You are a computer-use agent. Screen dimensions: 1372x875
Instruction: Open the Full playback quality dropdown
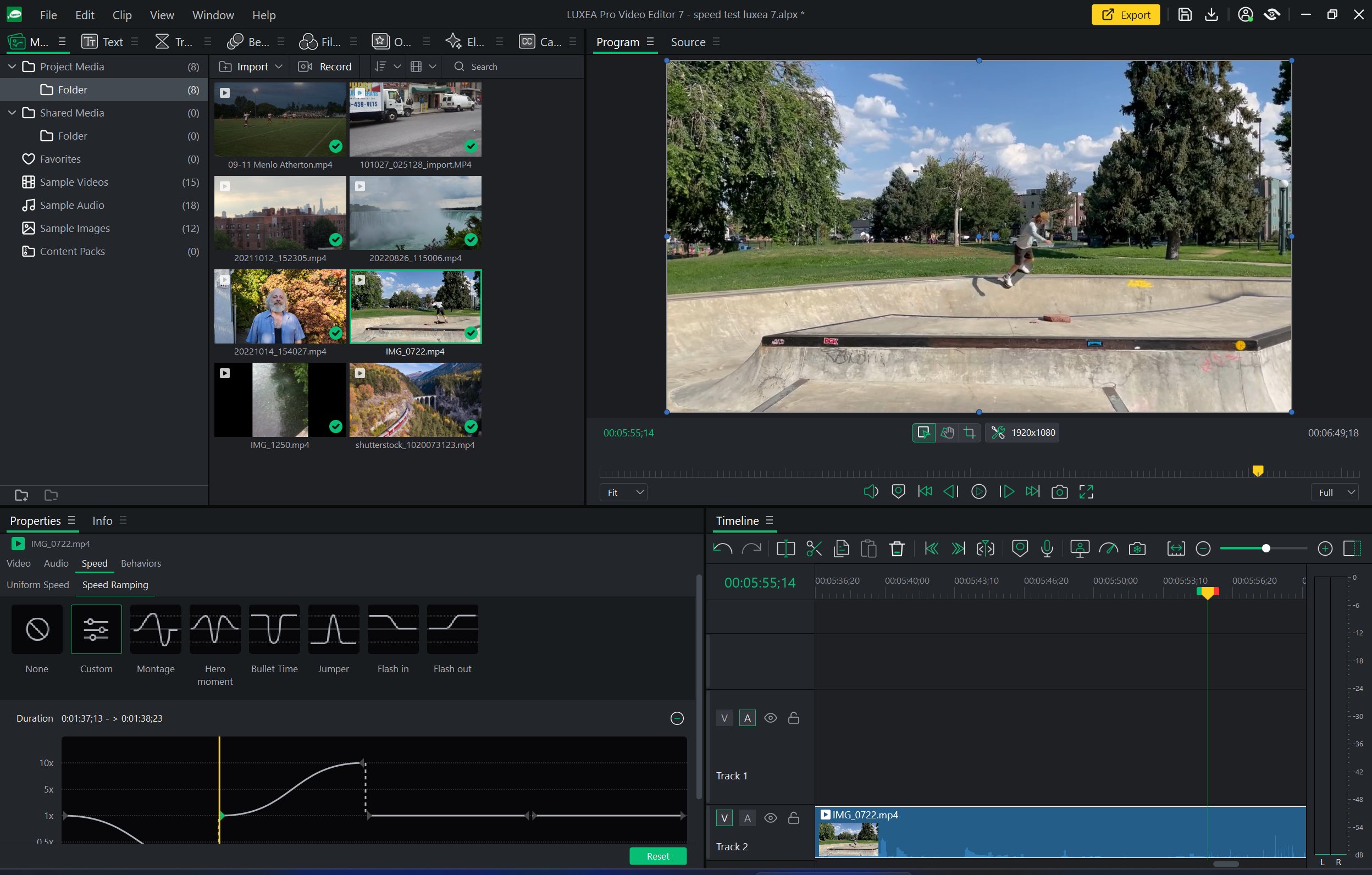pyautogui.click(x=1334, y=491)
